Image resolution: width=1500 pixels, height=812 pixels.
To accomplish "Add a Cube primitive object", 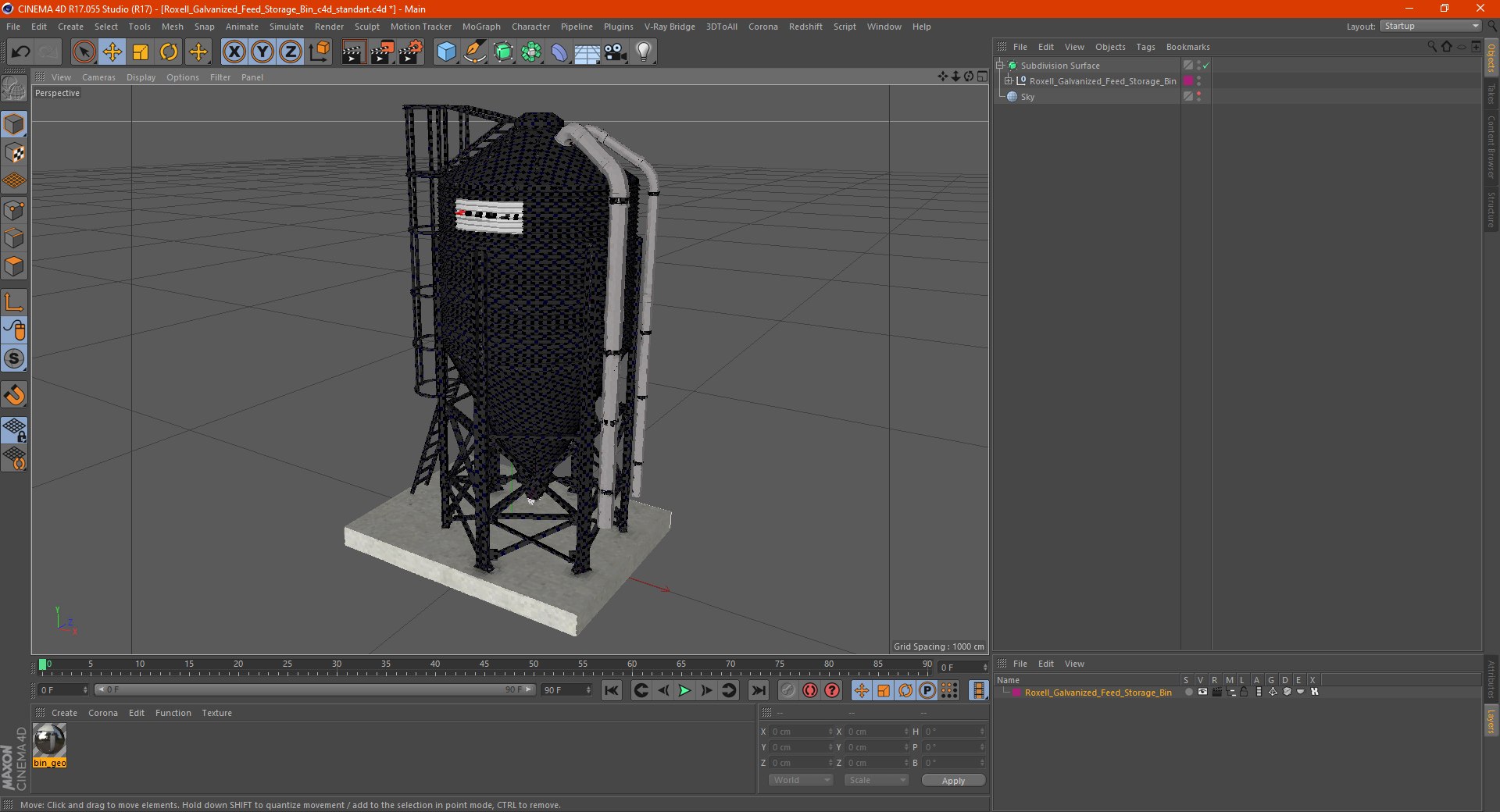I will [446, 52].
